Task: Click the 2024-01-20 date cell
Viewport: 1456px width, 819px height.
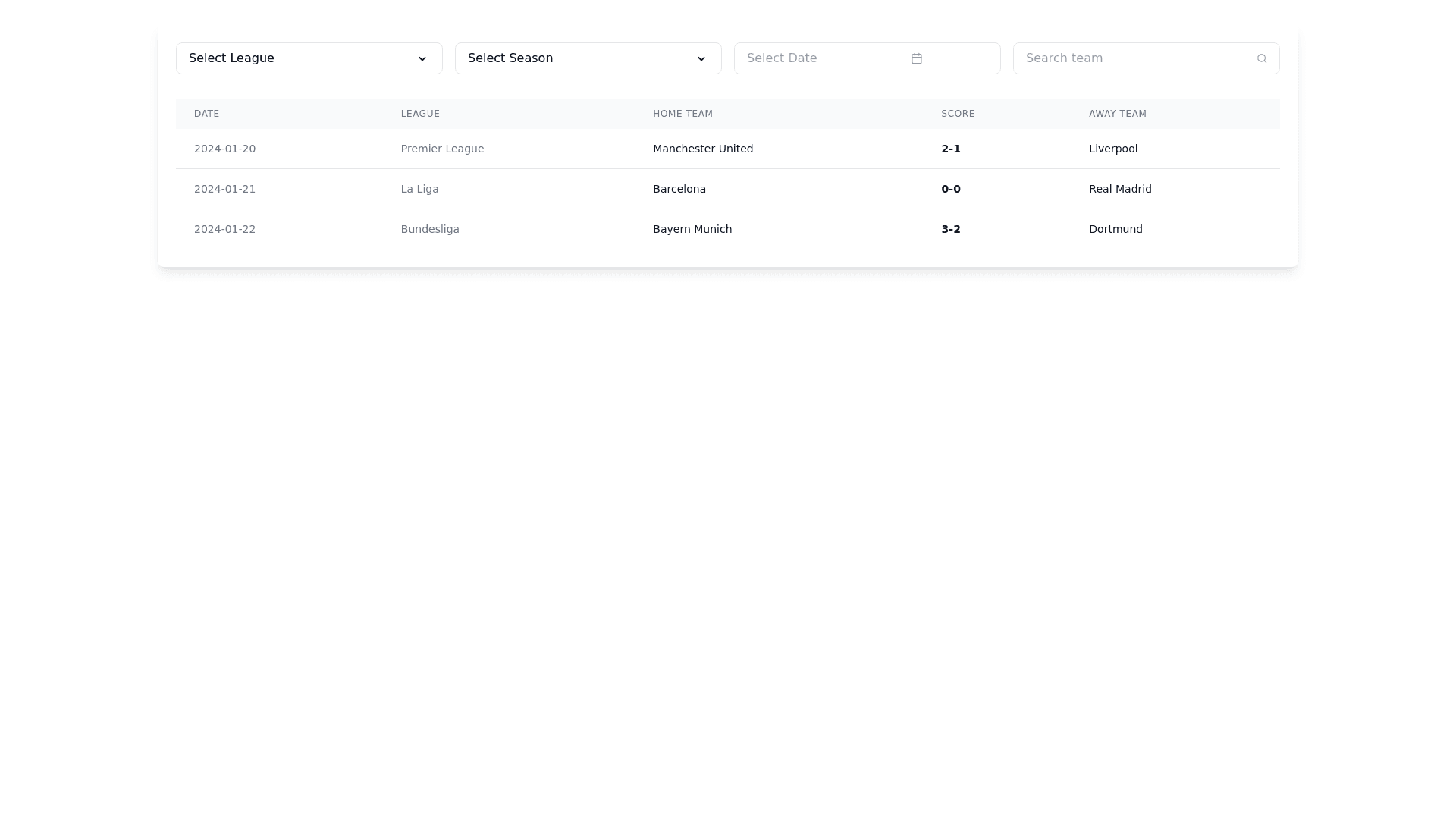Action: [x=224, y=149]
